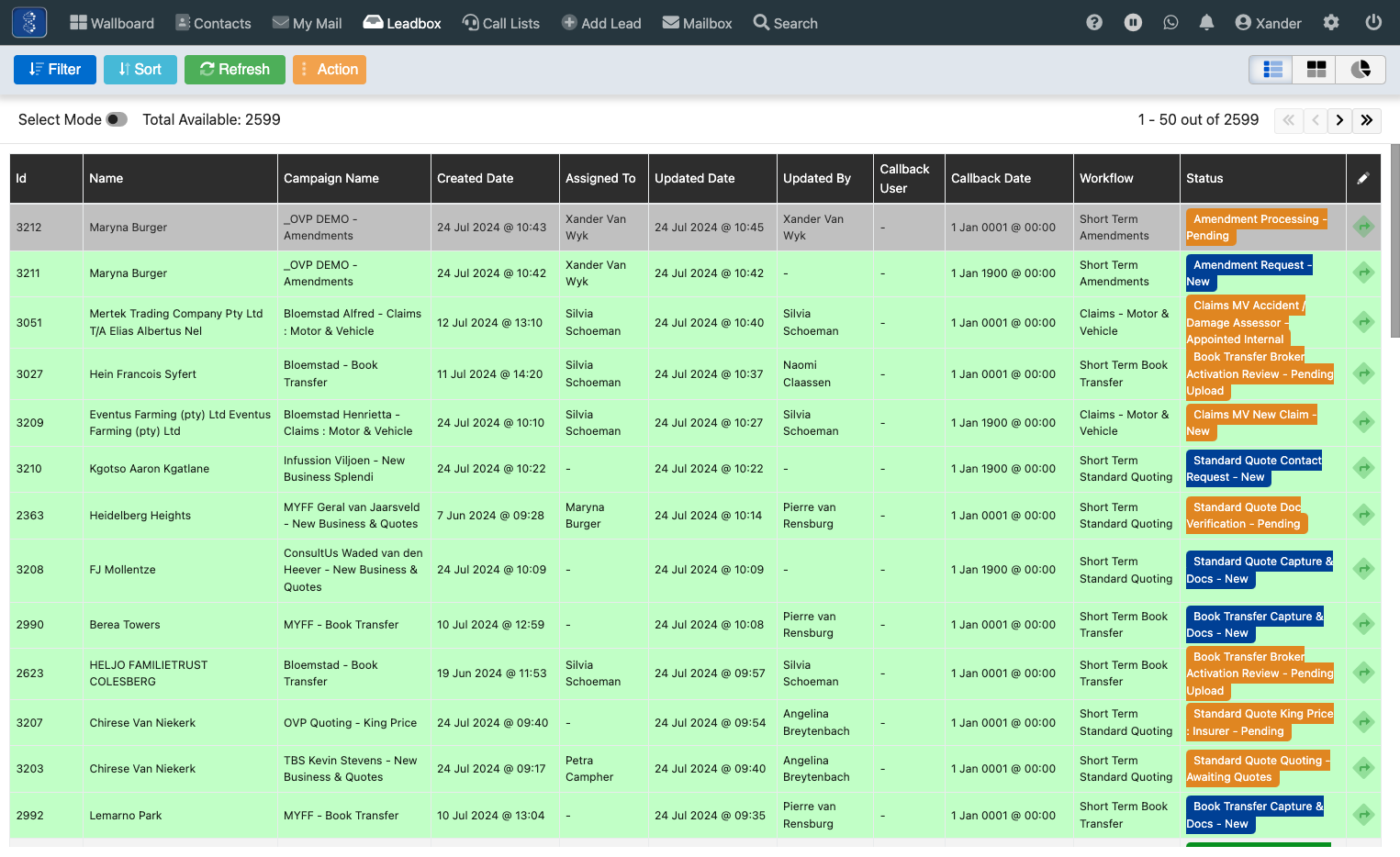The width and height of the screenshot is (1400, 857).
Task: Open lead 3203 using its arrow icon
Action: (x=1364, y=768)
